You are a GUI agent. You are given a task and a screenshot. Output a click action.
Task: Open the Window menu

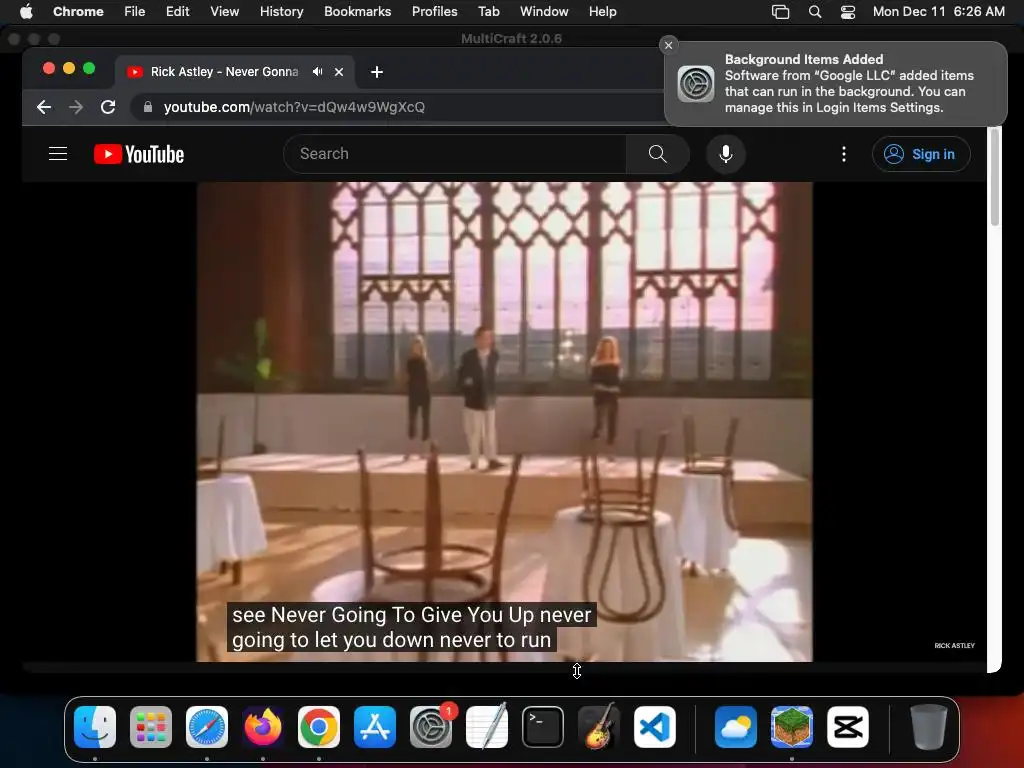(544, 12)
